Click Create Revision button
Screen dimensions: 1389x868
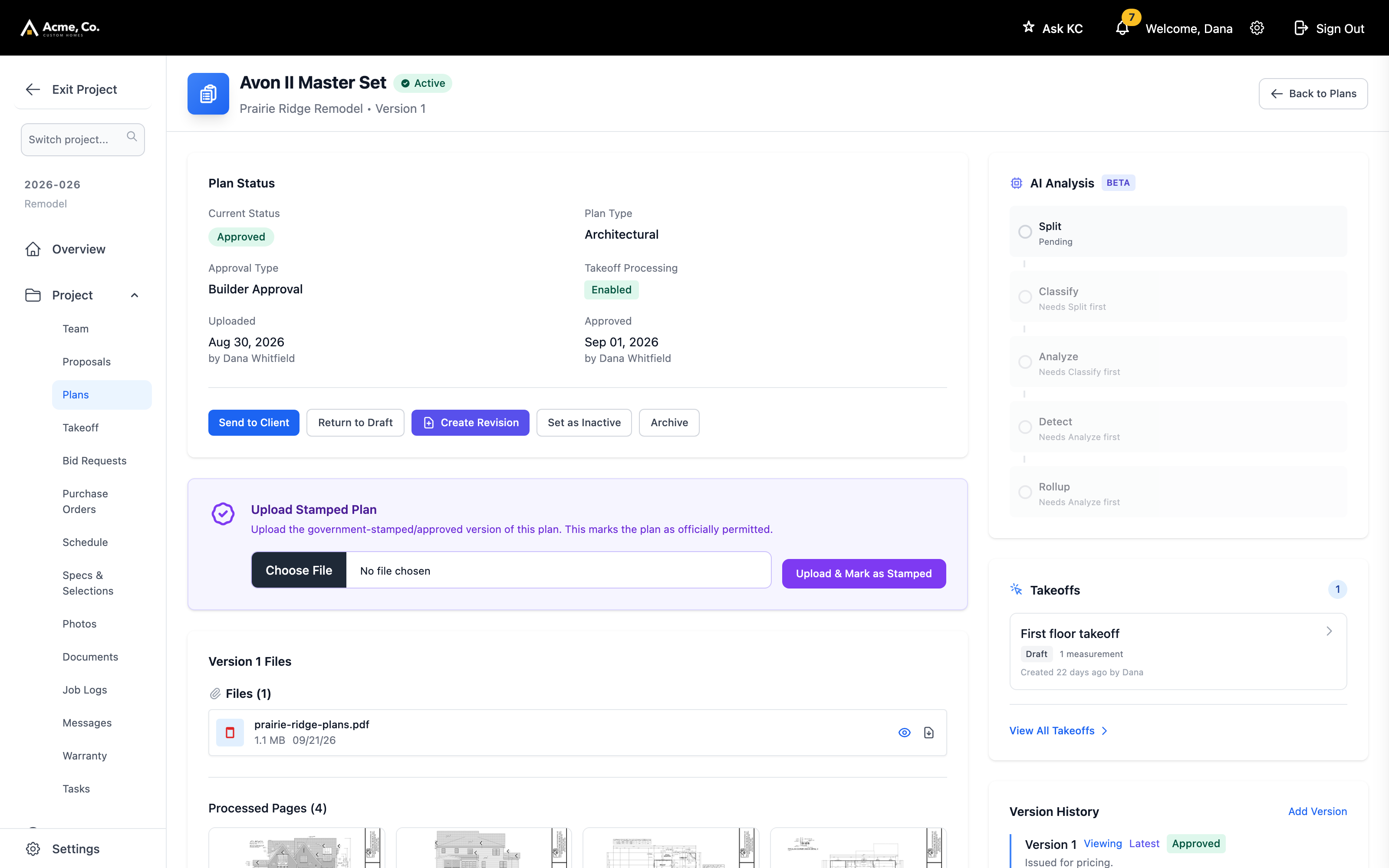pyautogui.click(x=470, y=423)
